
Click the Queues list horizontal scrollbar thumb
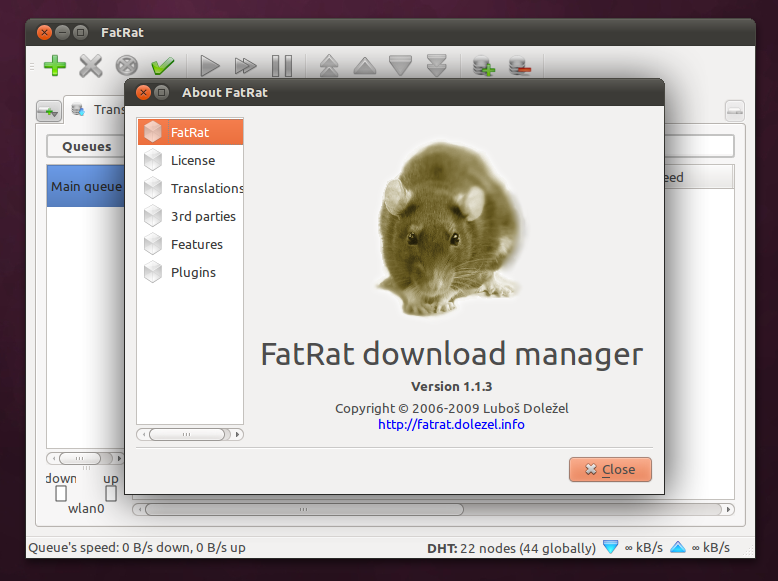tap(79, 458)
